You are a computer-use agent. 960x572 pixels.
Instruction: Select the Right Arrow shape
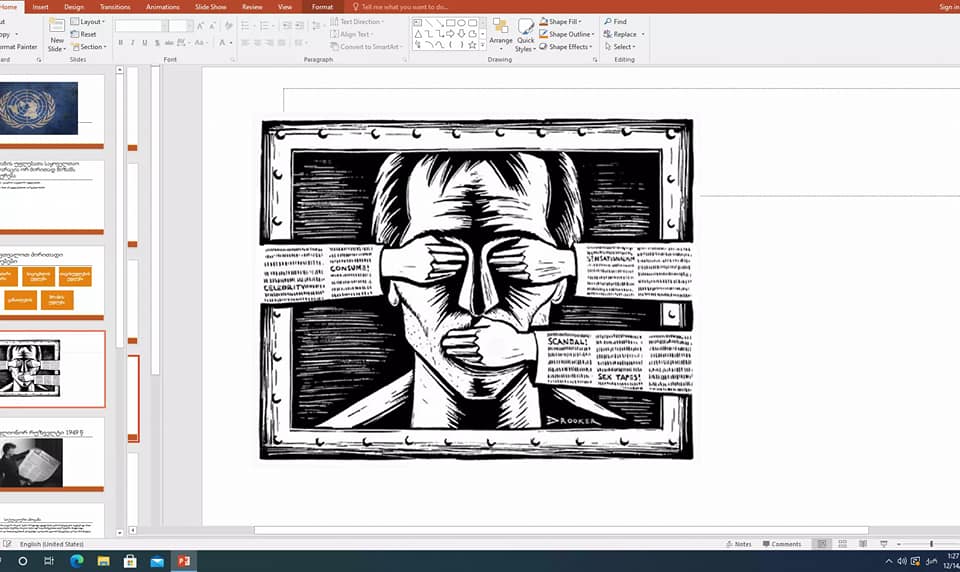tap(451, 34)
